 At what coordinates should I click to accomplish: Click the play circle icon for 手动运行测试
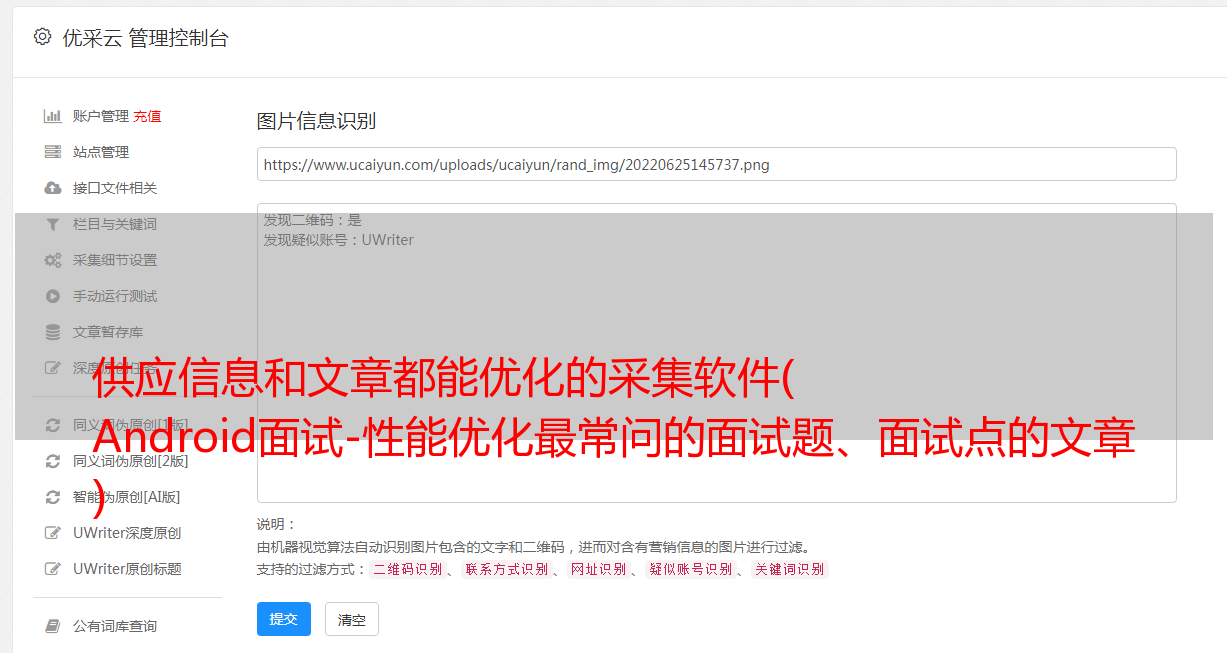click(x=53, y=296)
